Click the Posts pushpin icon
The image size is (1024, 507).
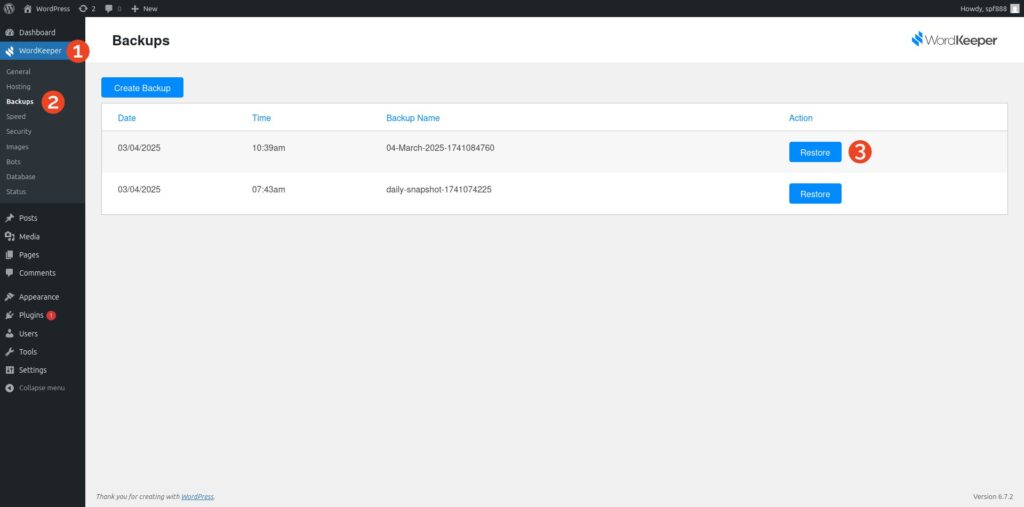point(9,218)
